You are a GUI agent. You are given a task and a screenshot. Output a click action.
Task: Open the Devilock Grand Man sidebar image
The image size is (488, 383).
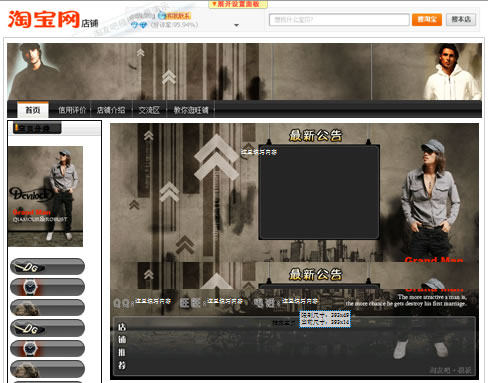click(45, 196)
